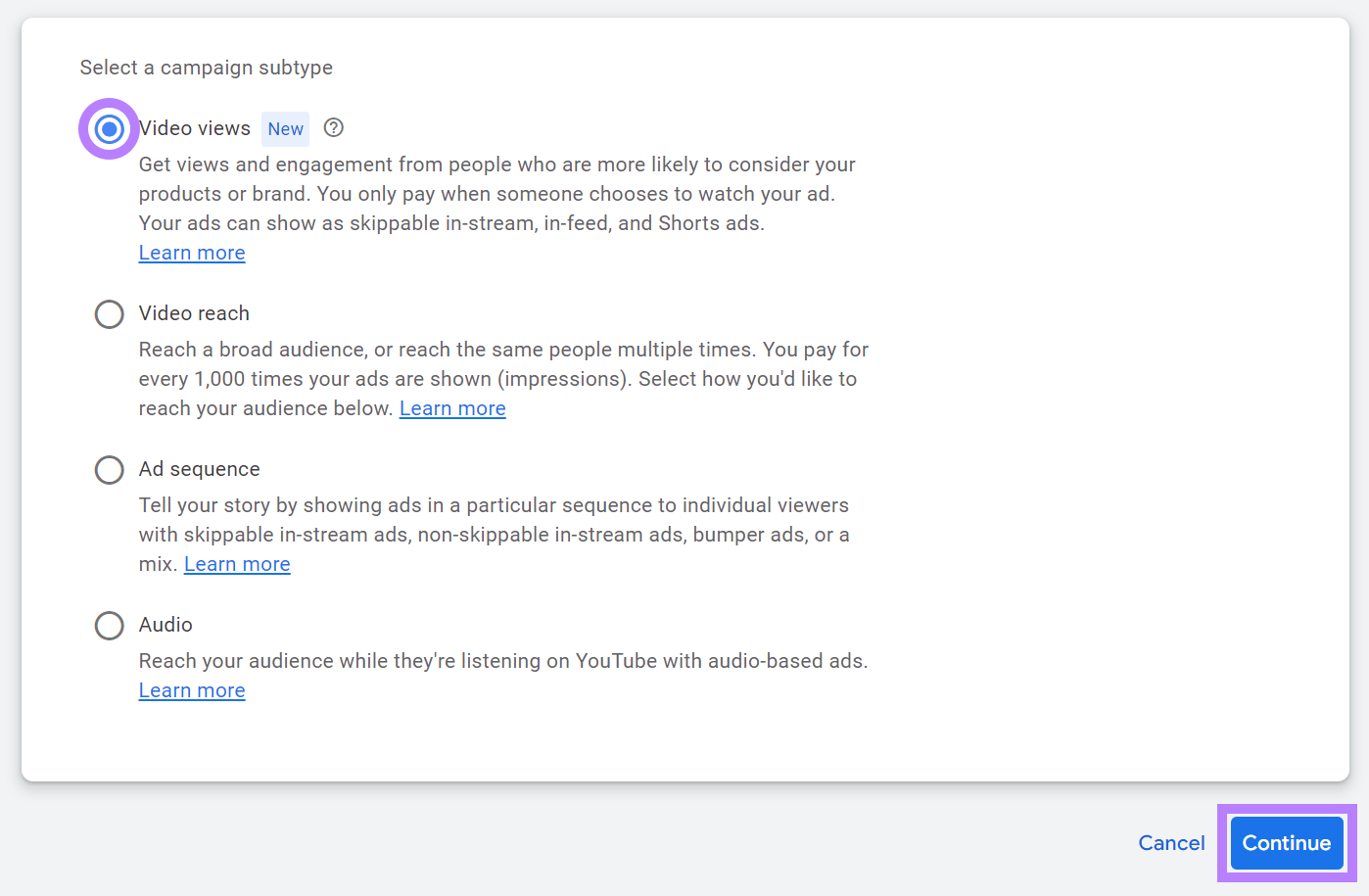The width and height of the screenshot is (1369, 896).
Task: Enable the Audio campaign subtype option
Action: click(x=109, y=625)
